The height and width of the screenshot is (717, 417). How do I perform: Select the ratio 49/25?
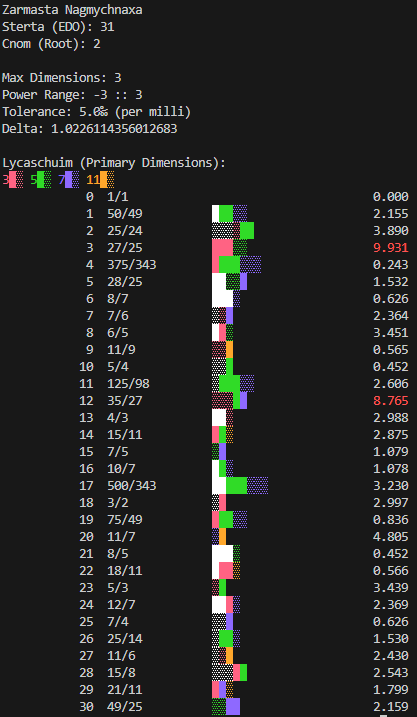[x=125, y=706]
